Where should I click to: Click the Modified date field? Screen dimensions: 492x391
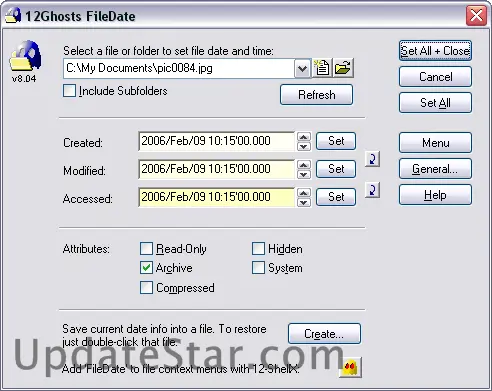click(x=217, y=169)
